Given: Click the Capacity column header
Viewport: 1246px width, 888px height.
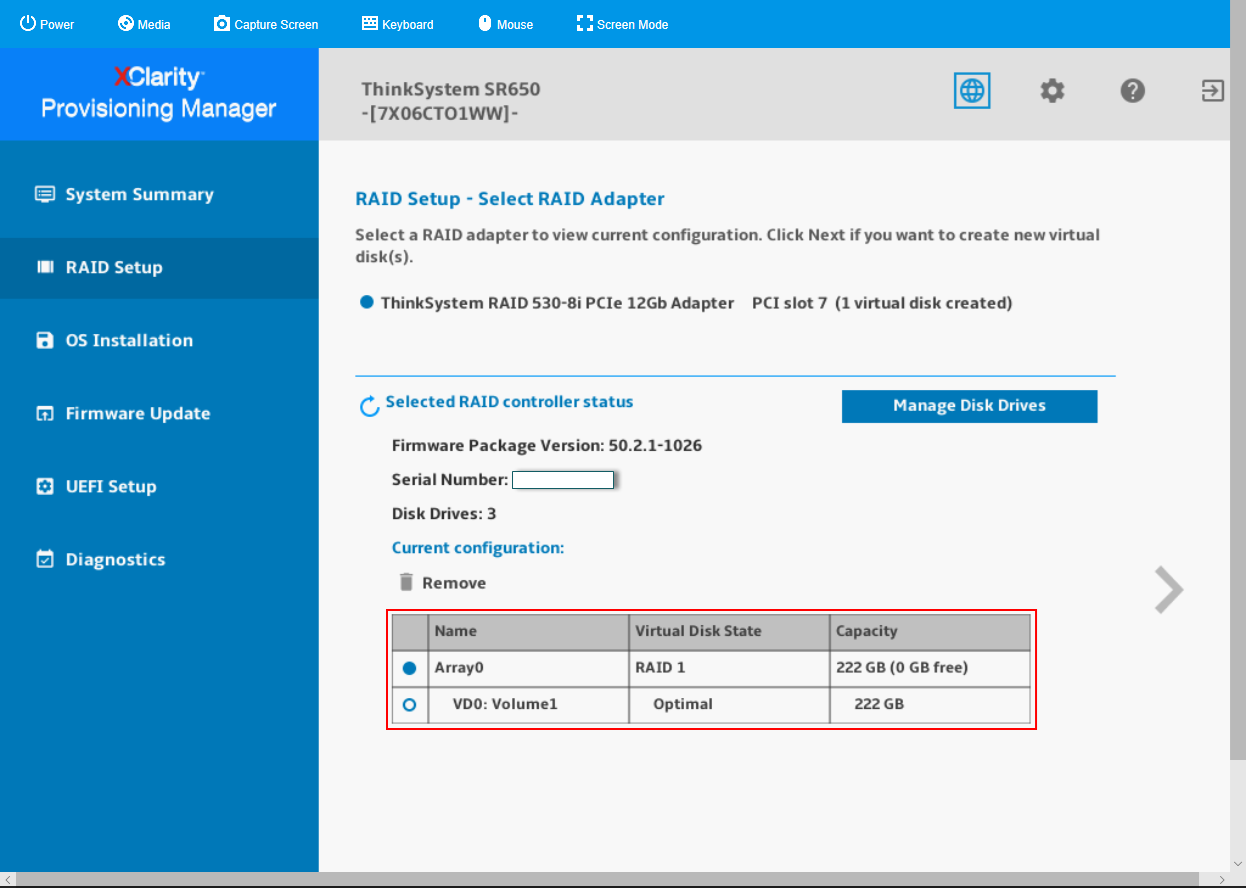Looking at the screenshot, I should pyautogui.click(x=930, y=632).
